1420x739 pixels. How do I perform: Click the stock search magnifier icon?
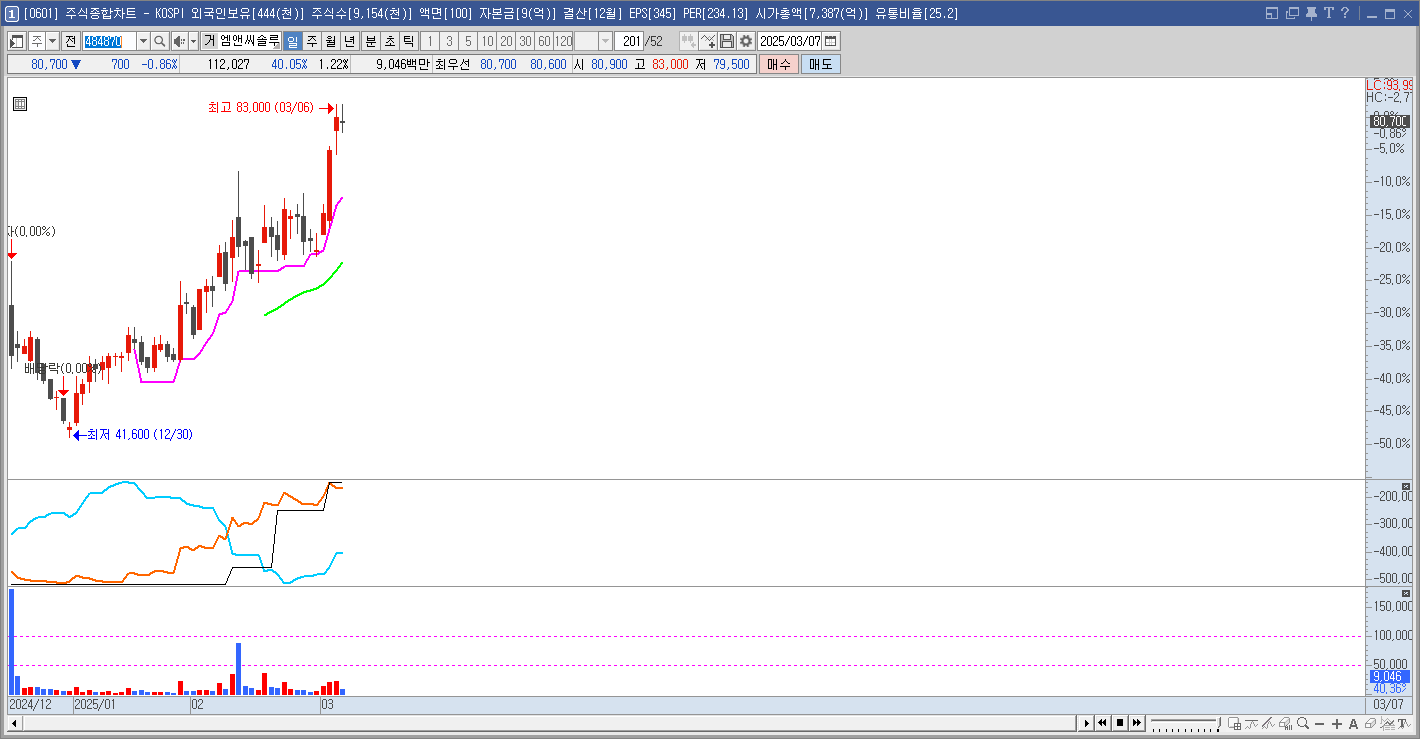[159, 41]
